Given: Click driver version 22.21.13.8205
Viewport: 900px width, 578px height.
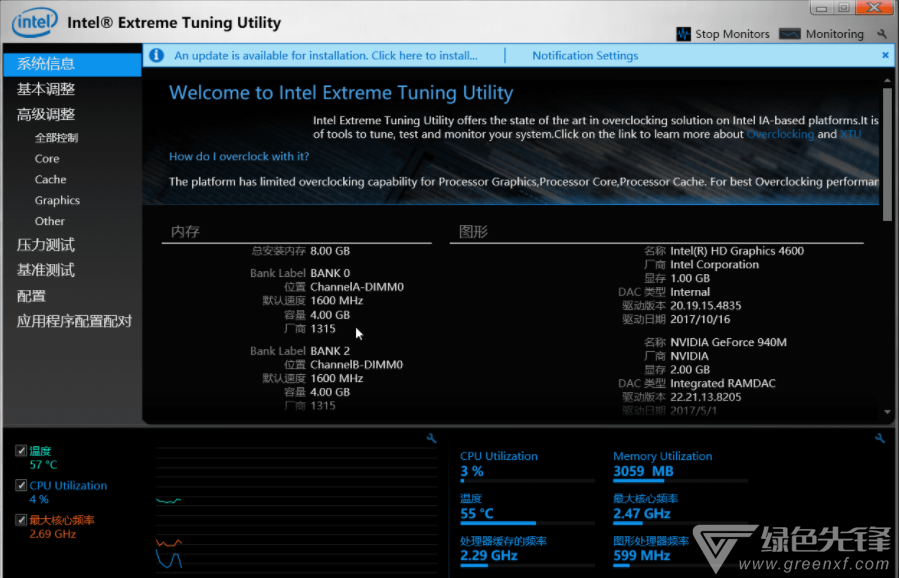Looking at the screenshot, I should (x=705, y=397).
